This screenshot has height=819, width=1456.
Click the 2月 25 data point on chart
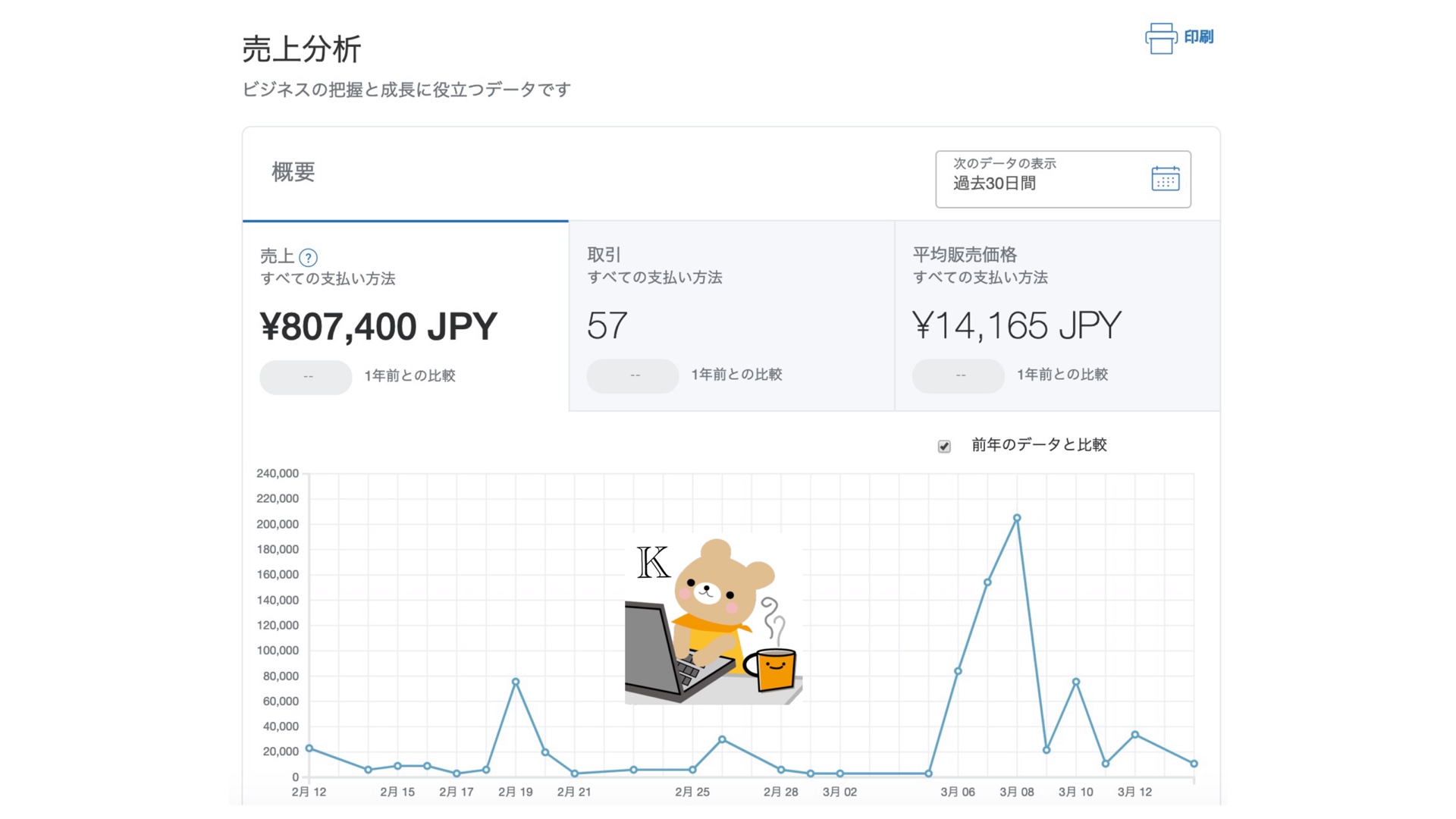pyautogui.click(x=692, y=770)
